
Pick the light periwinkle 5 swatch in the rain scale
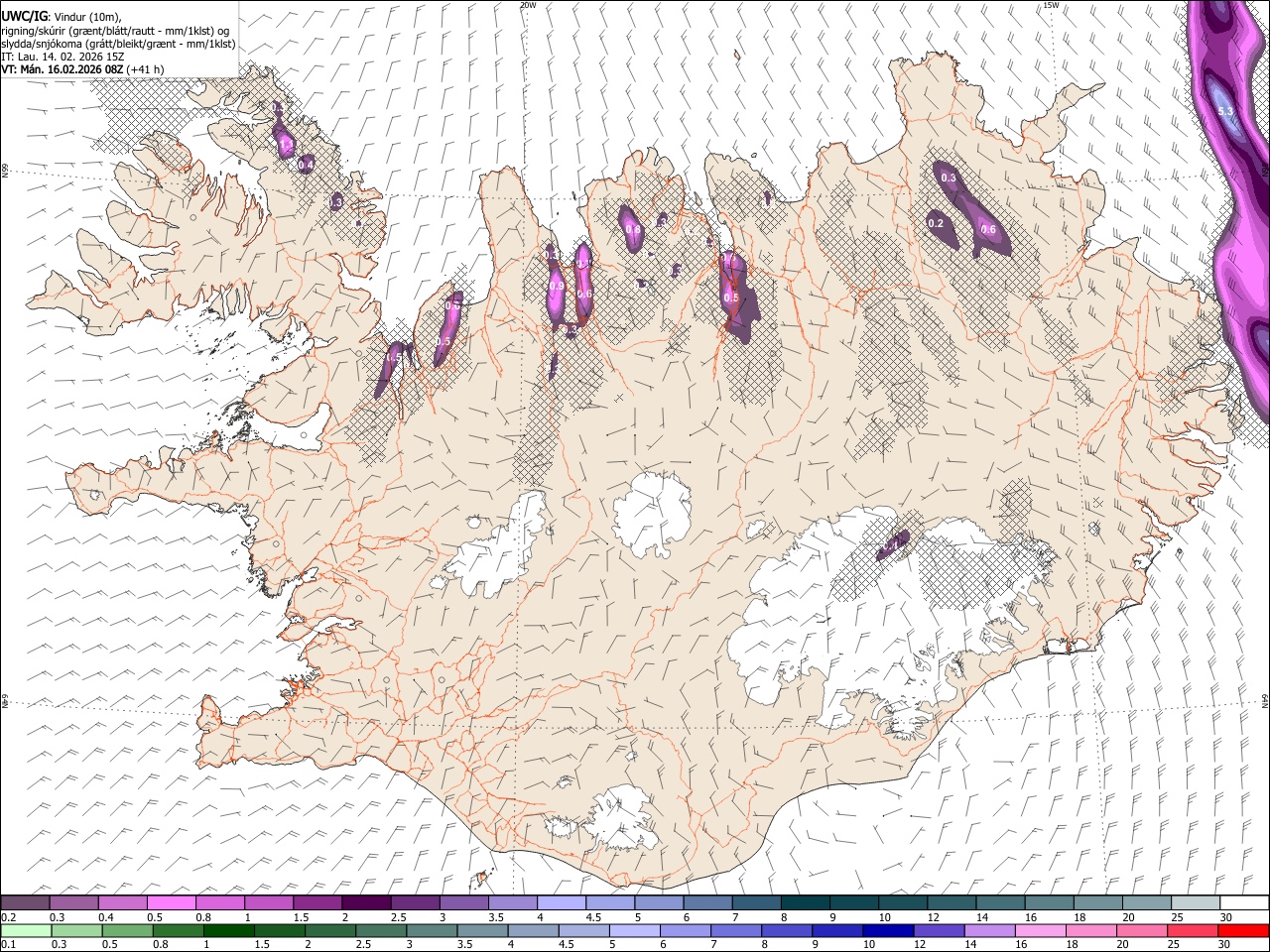[x=635, y=930]
